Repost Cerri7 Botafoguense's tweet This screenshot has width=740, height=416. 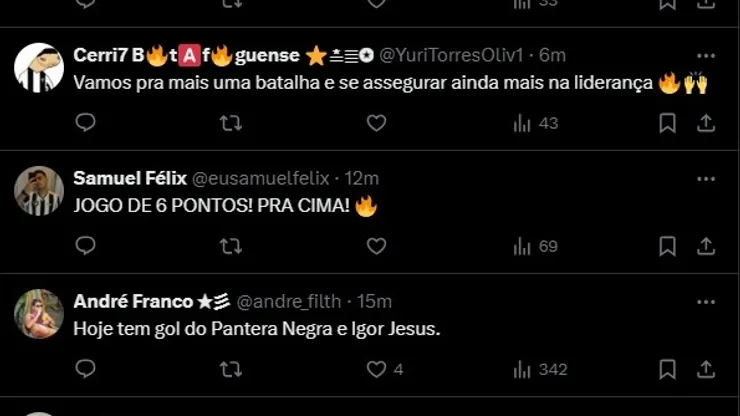tap(230, 123)
